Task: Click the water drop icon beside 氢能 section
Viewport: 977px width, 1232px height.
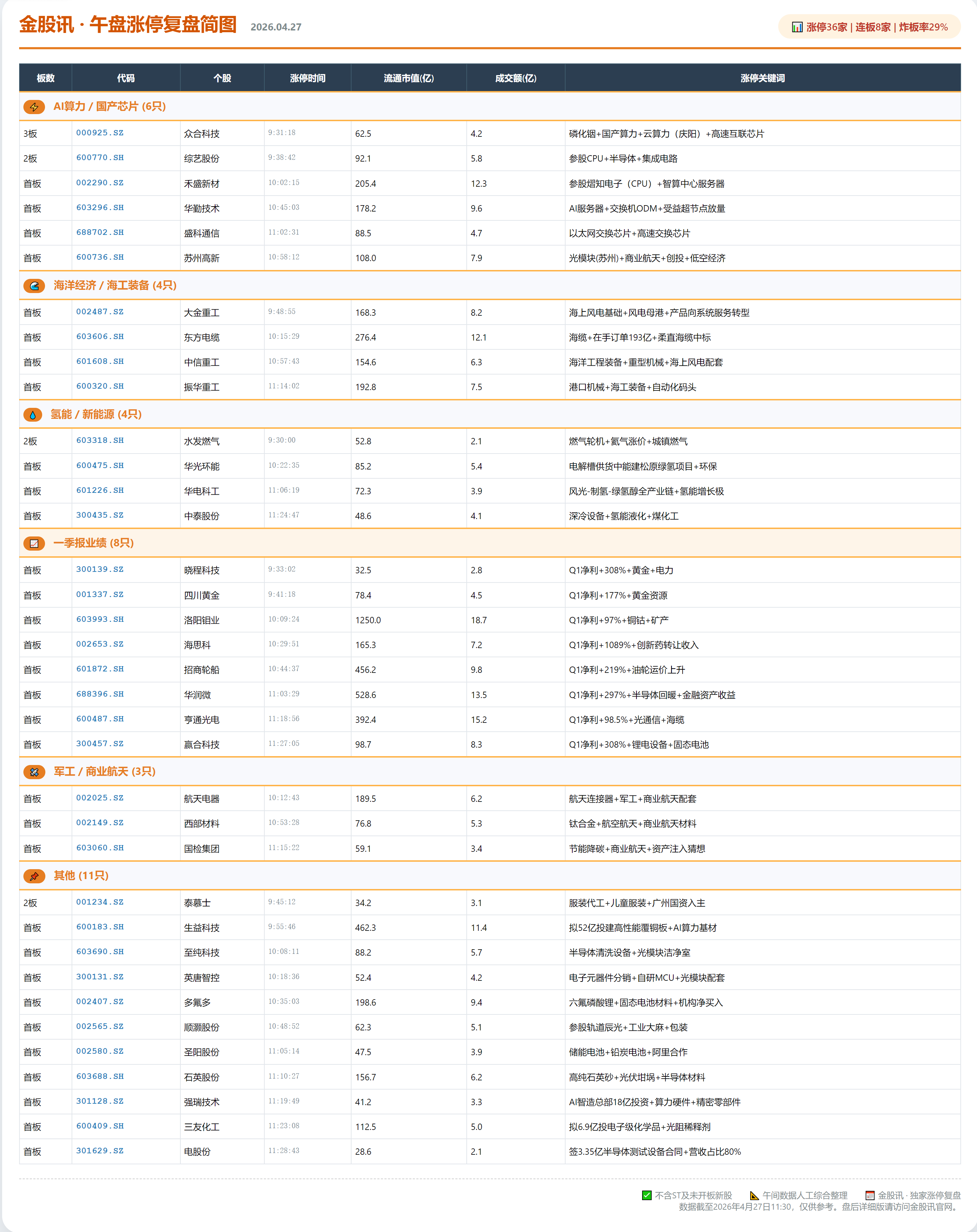Action: tap(33, 415)
